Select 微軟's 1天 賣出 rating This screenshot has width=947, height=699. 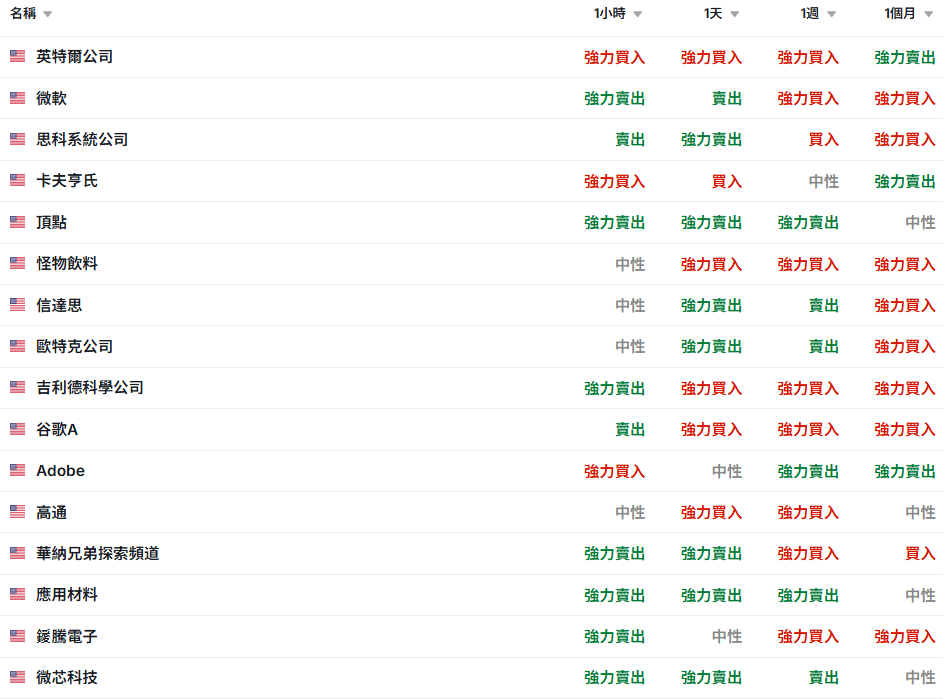(x=727, y=98)
